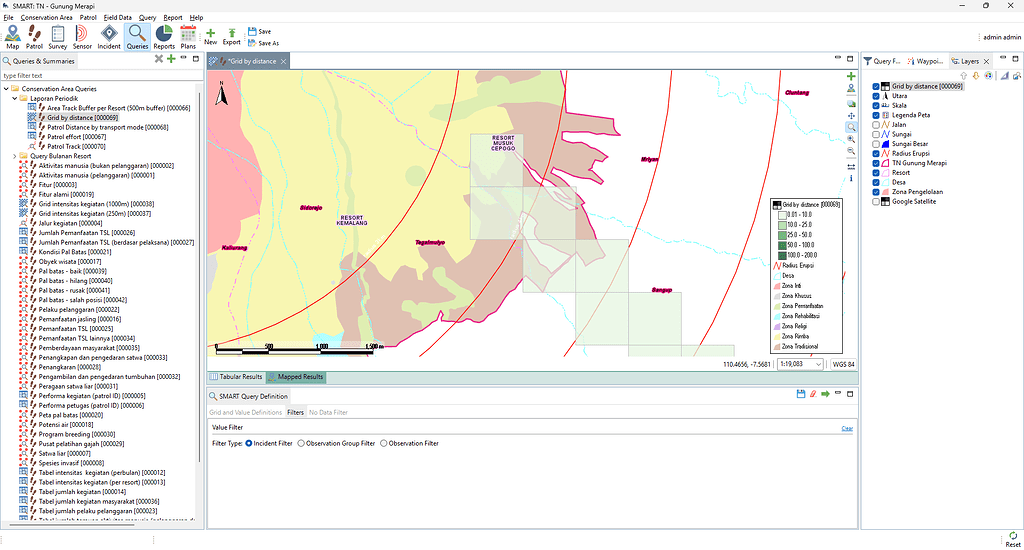Open the Reports pie chart icon
This screenshot has width=1024, height=550.
(x=164, y=36)
